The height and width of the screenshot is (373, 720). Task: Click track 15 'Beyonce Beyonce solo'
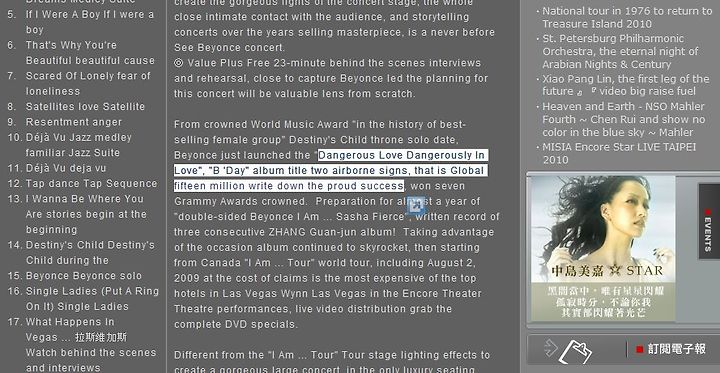[84, 276]
